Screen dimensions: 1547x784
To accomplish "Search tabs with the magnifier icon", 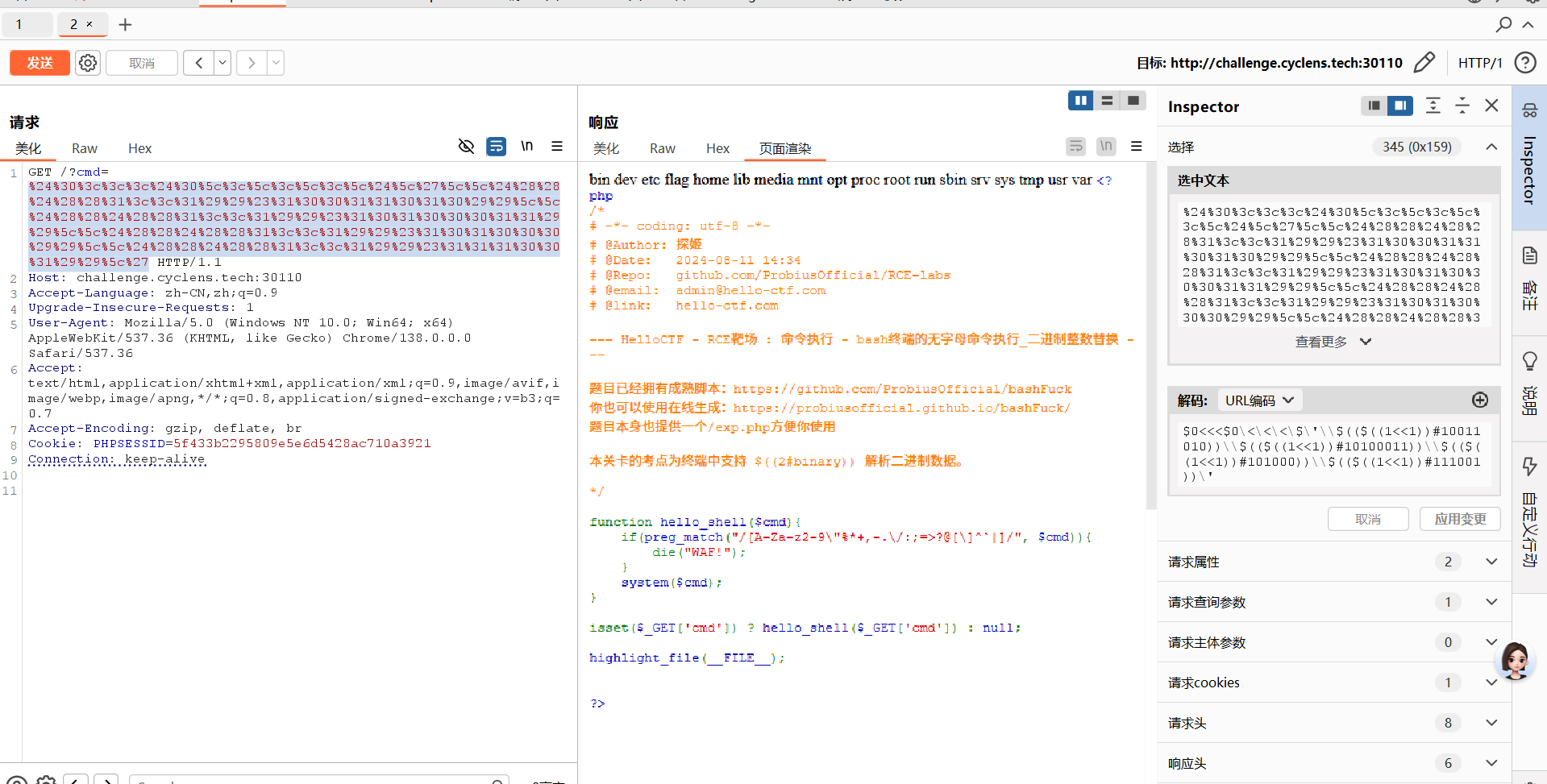I will (1503, 24).
